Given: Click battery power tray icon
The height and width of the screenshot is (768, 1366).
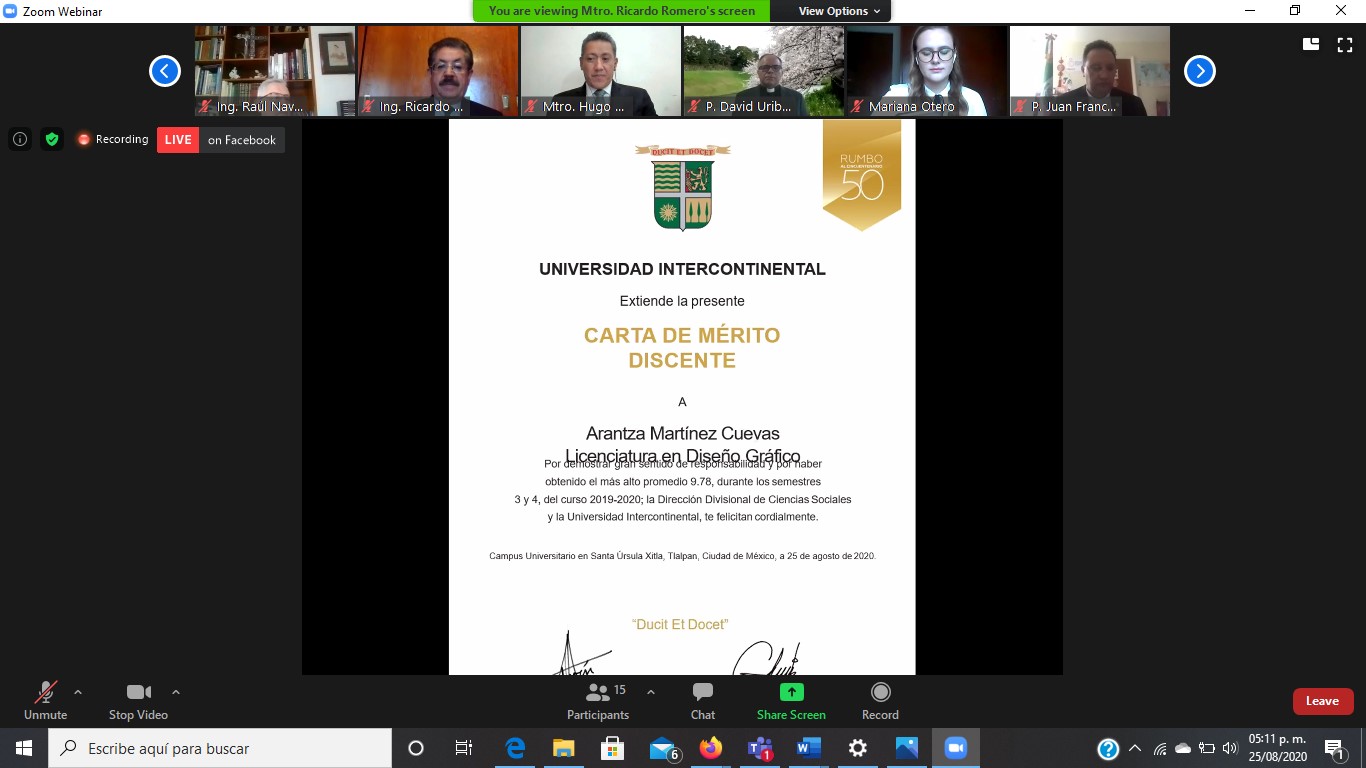Looking at the screenshot, I should (x=1207, y=748).
